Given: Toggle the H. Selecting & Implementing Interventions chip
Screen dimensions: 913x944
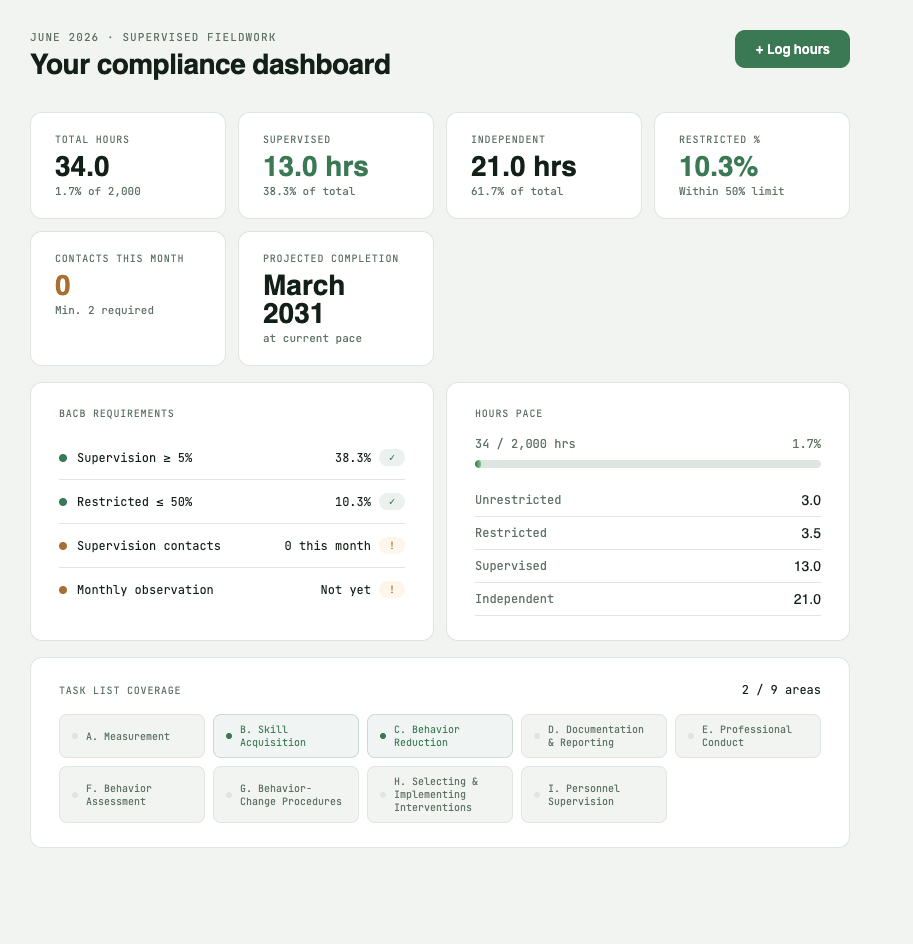Looking at the screenshot, I should coord(440,795).
